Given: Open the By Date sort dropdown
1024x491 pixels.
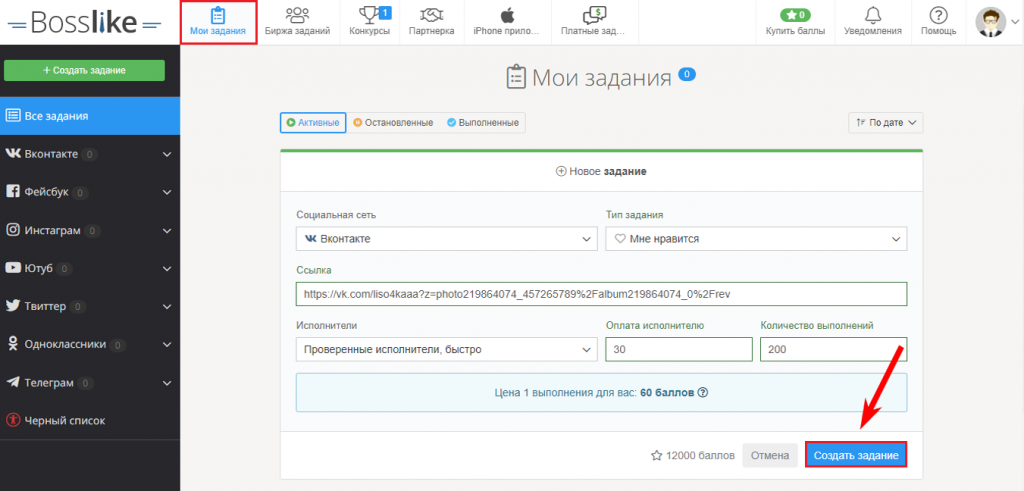Looking at the screenshot, I should point(885,123).
